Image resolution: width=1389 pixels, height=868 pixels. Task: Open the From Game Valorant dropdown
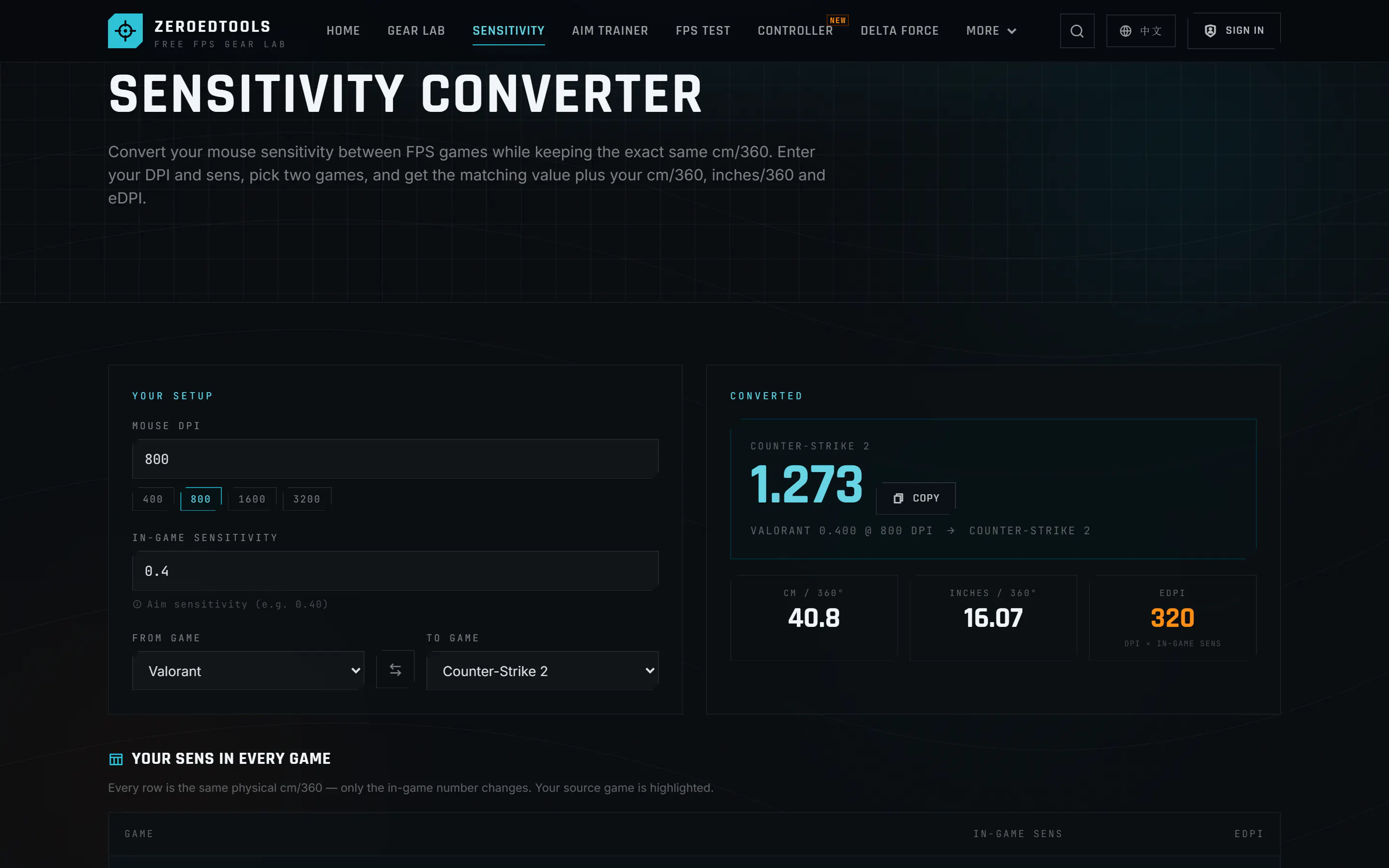tap(248, 670)
